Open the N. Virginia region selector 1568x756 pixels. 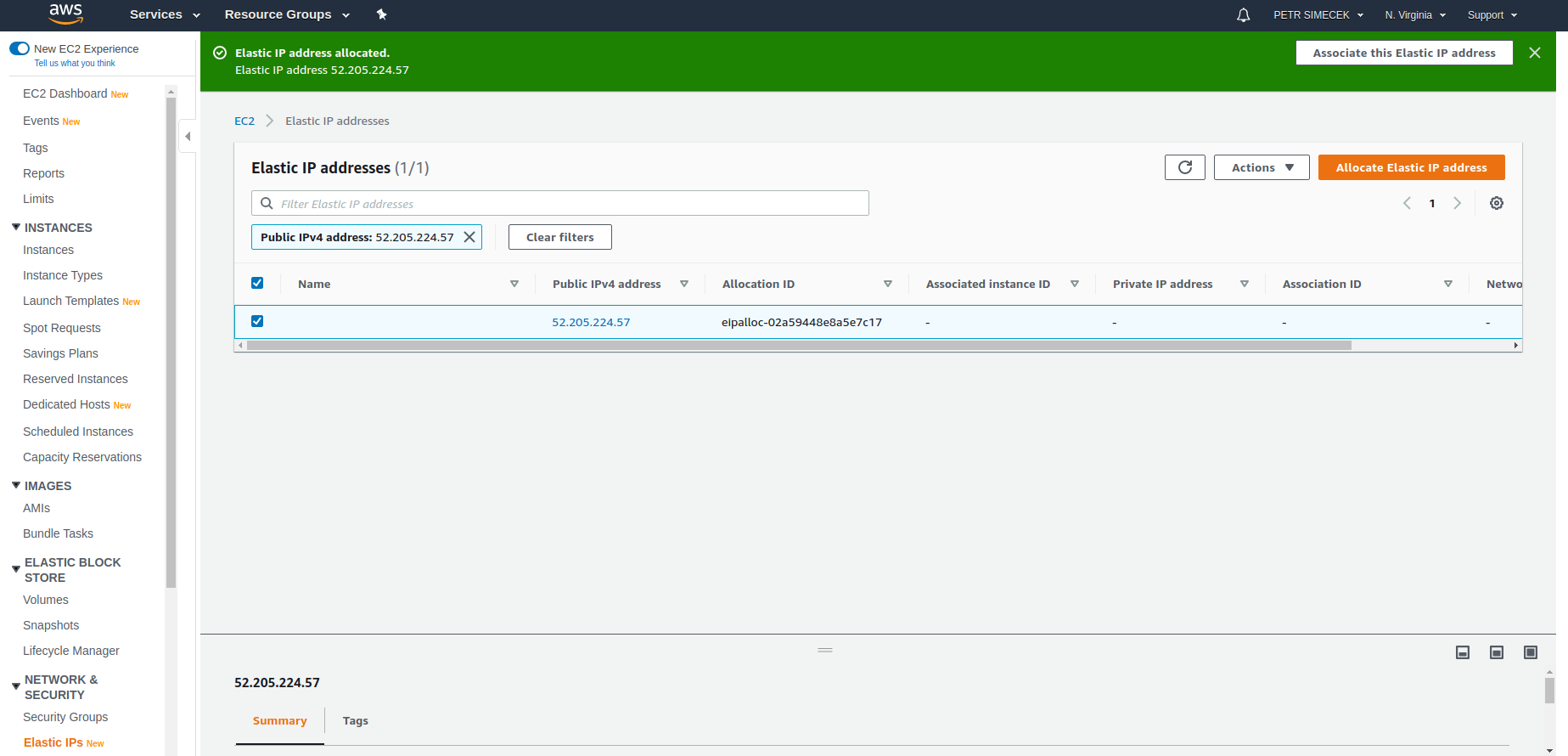coord(1415,15)
